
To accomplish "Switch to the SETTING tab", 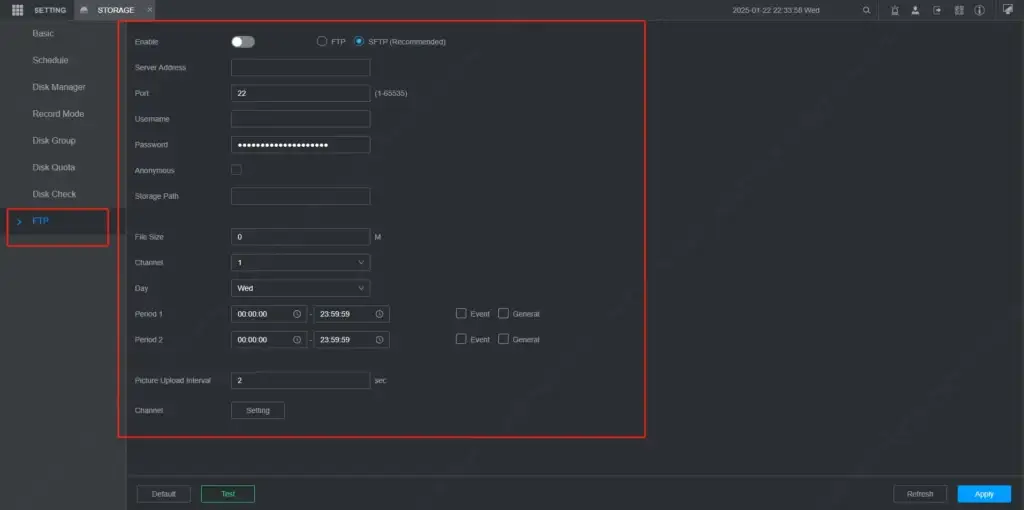I will (x=50, y=10).
